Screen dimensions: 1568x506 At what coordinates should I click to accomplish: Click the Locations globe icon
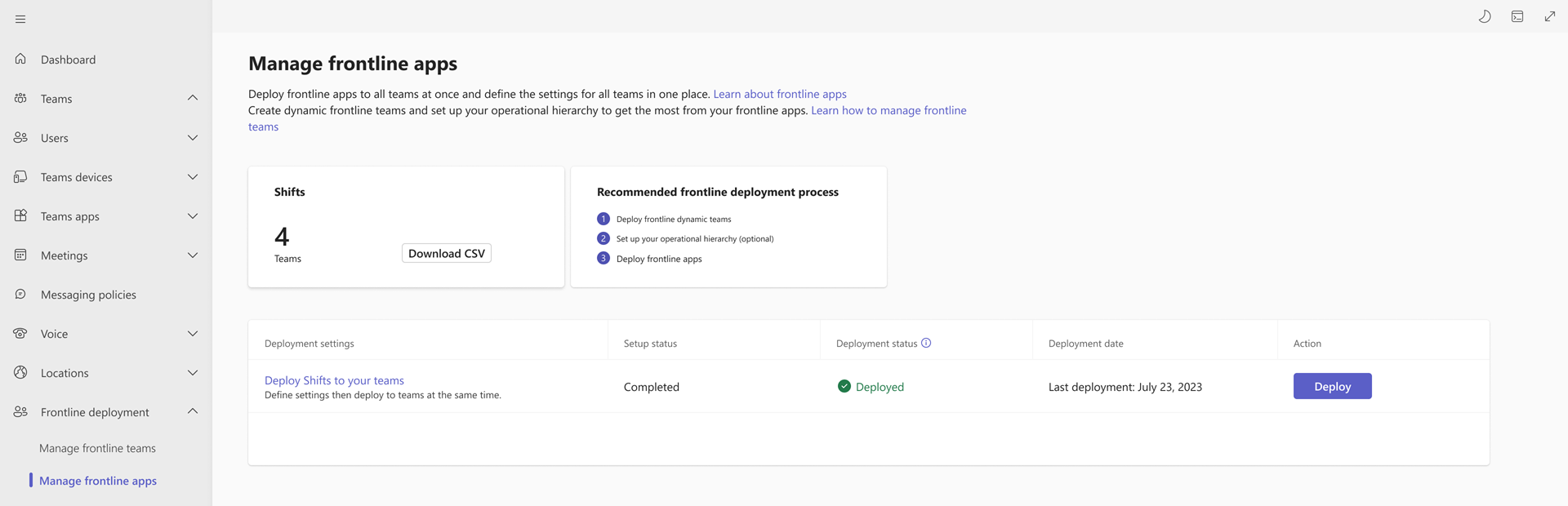[x=20, y=372]
